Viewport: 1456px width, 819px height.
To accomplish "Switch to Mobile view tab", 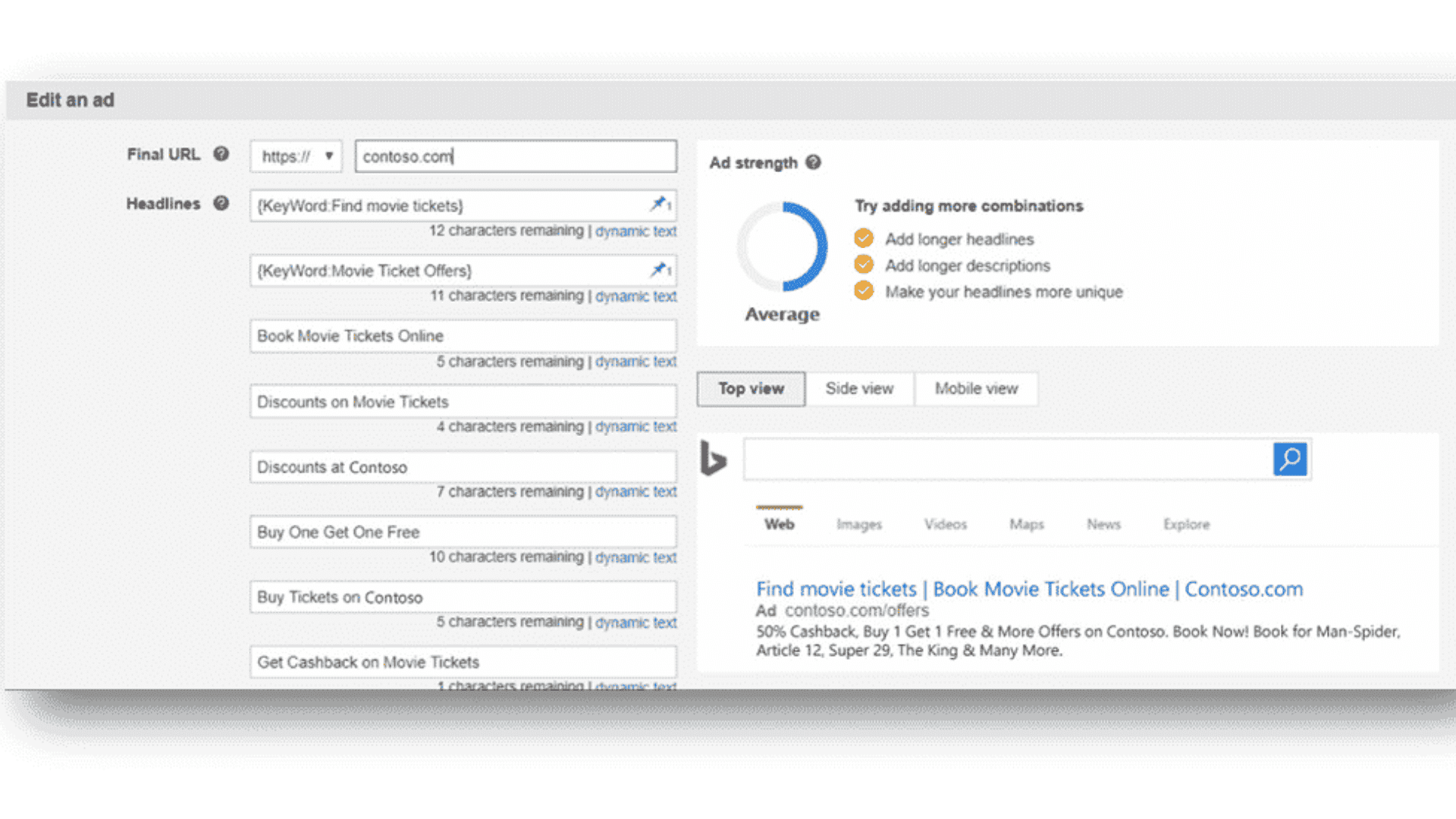I will click(x=976, y=388).
